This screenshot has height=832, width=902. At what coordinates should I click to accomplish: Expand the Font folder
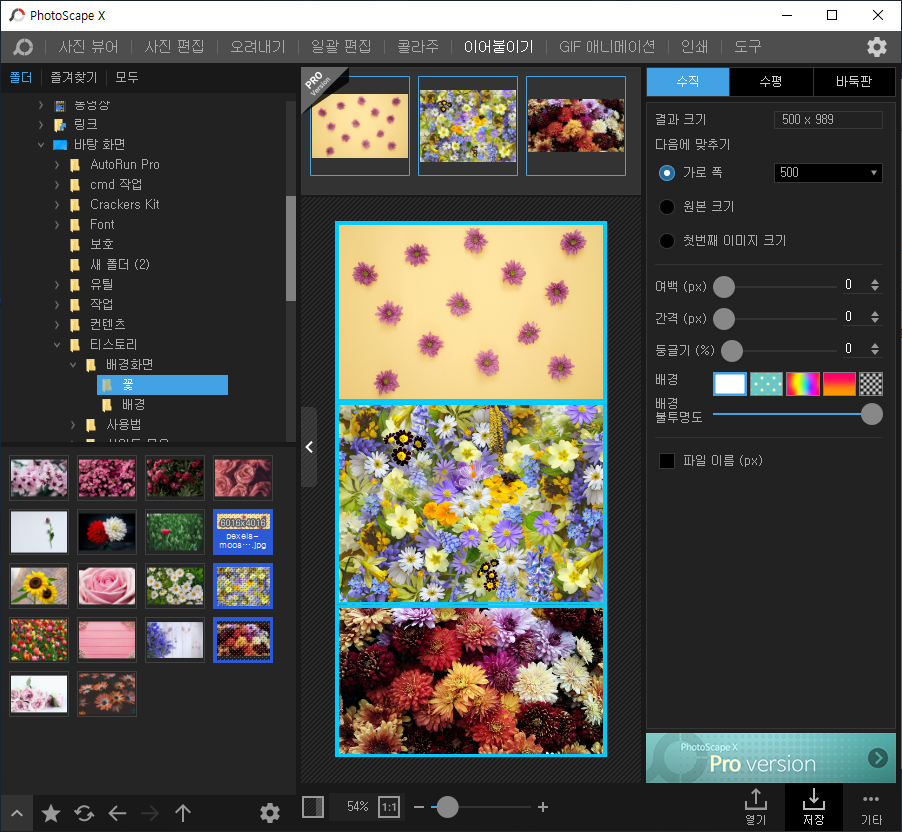point(56,224)
